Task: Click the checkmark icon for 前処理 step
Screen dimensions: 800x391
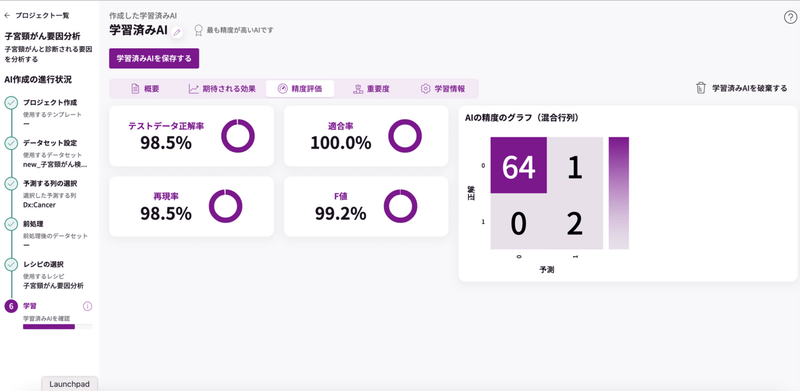Action: point(11,224)
